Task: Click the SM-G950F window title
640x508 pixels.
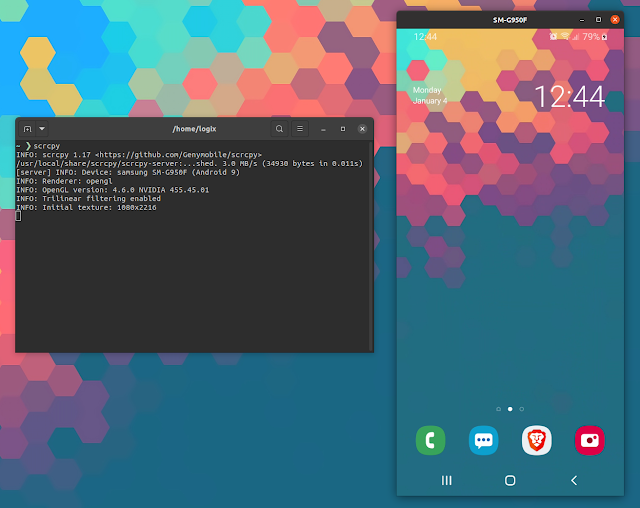Action: point(510,20)
